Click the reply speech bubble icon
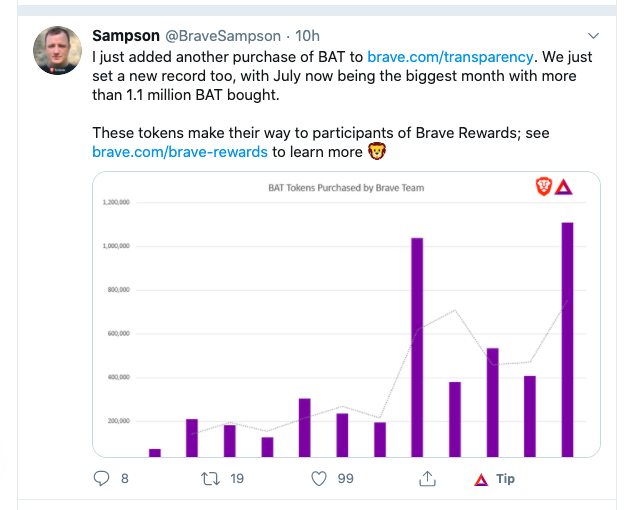The image size is (630, 510). point(101,478)
